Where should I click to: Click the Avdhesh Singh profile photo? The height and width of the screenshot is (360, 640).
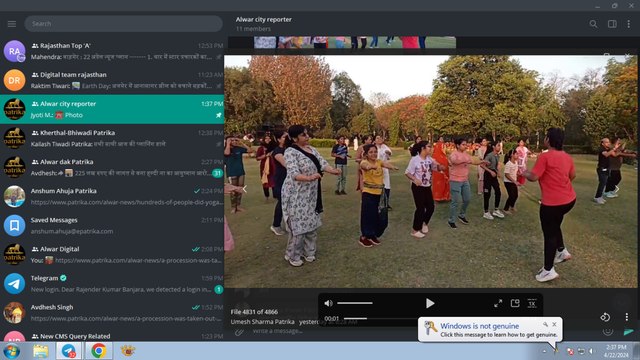tap(14, 313)
